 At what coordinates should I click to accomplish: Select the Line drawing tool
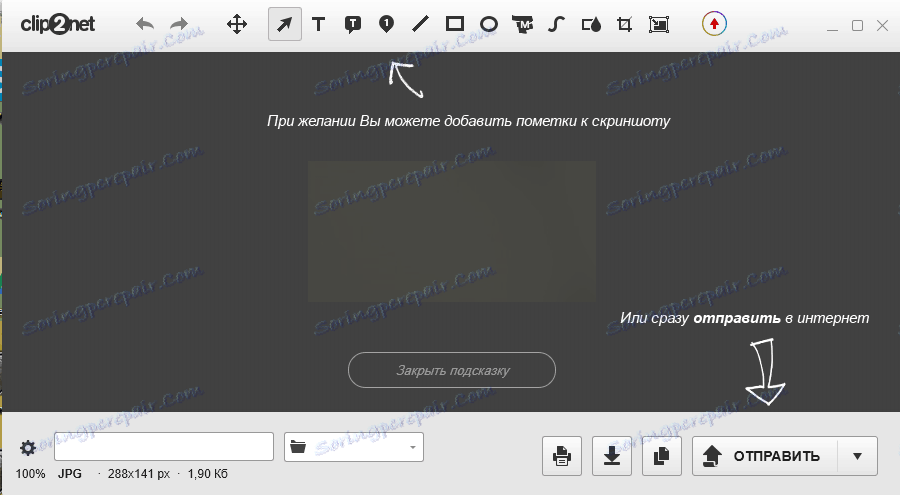pyautogui.click(x=420, y=24)
